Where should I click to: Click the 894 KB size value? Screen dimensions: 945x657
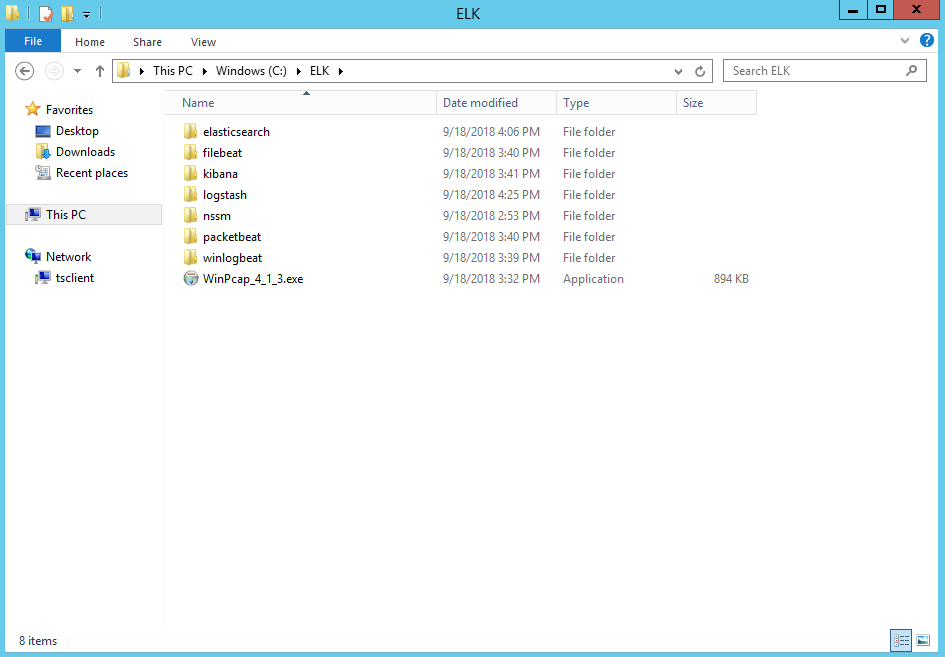731,278
